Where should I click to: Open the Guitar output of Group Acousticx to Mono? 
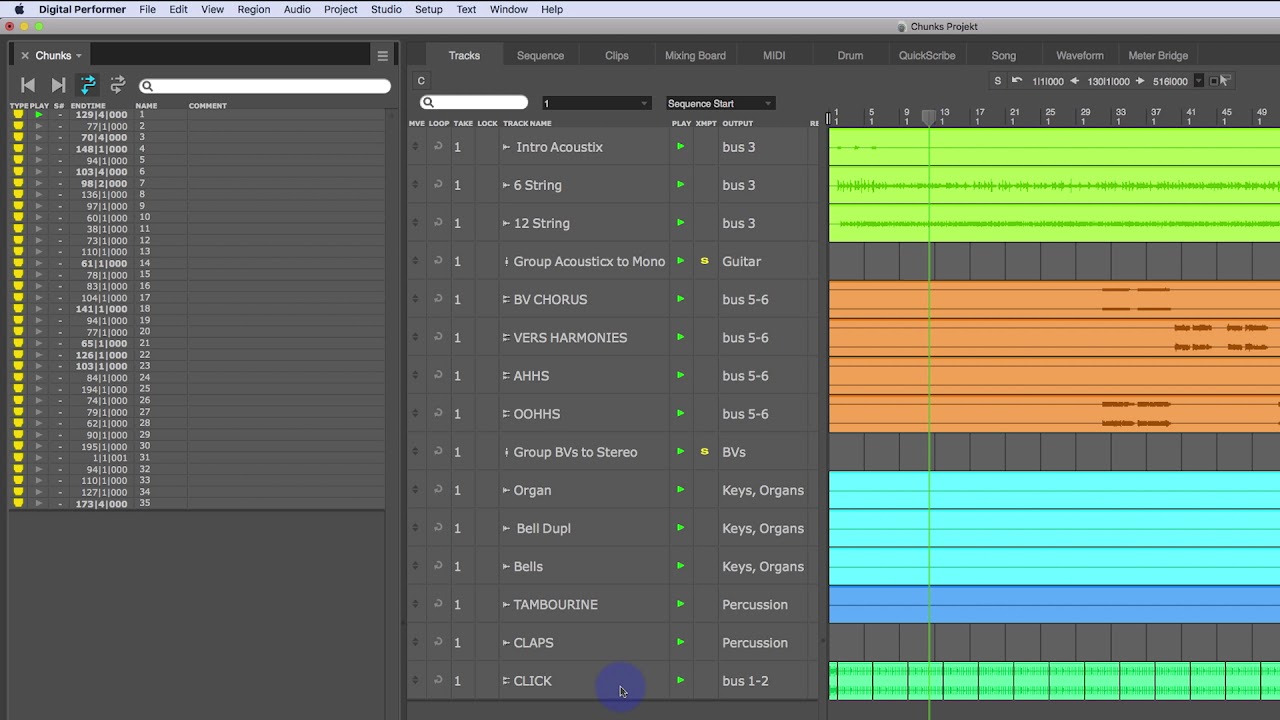tap(742, 261)
